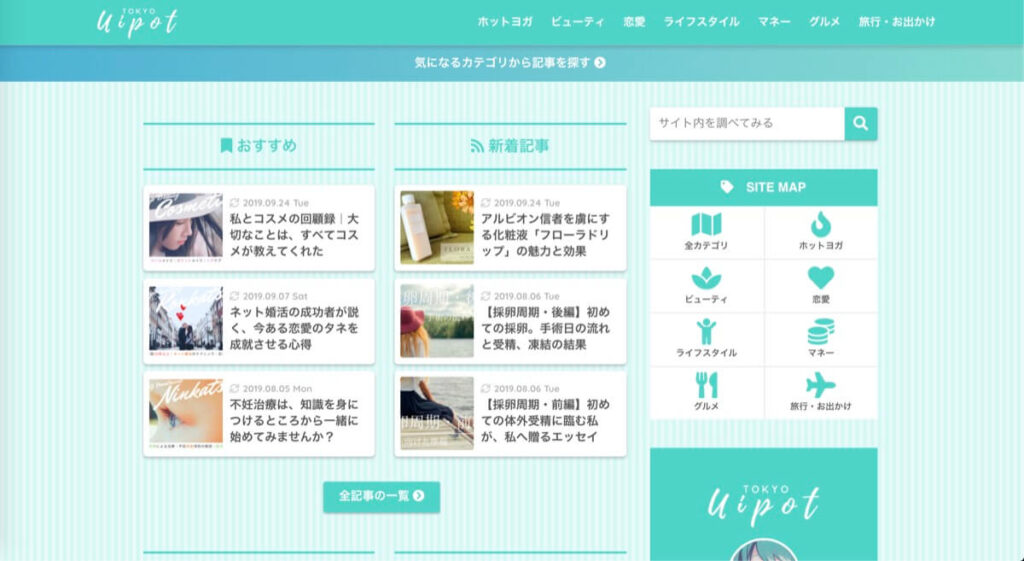Screen dimensions: 1024x561
Task: Select 恋愛 in top navigation
Action: click(x=634, y=22)
